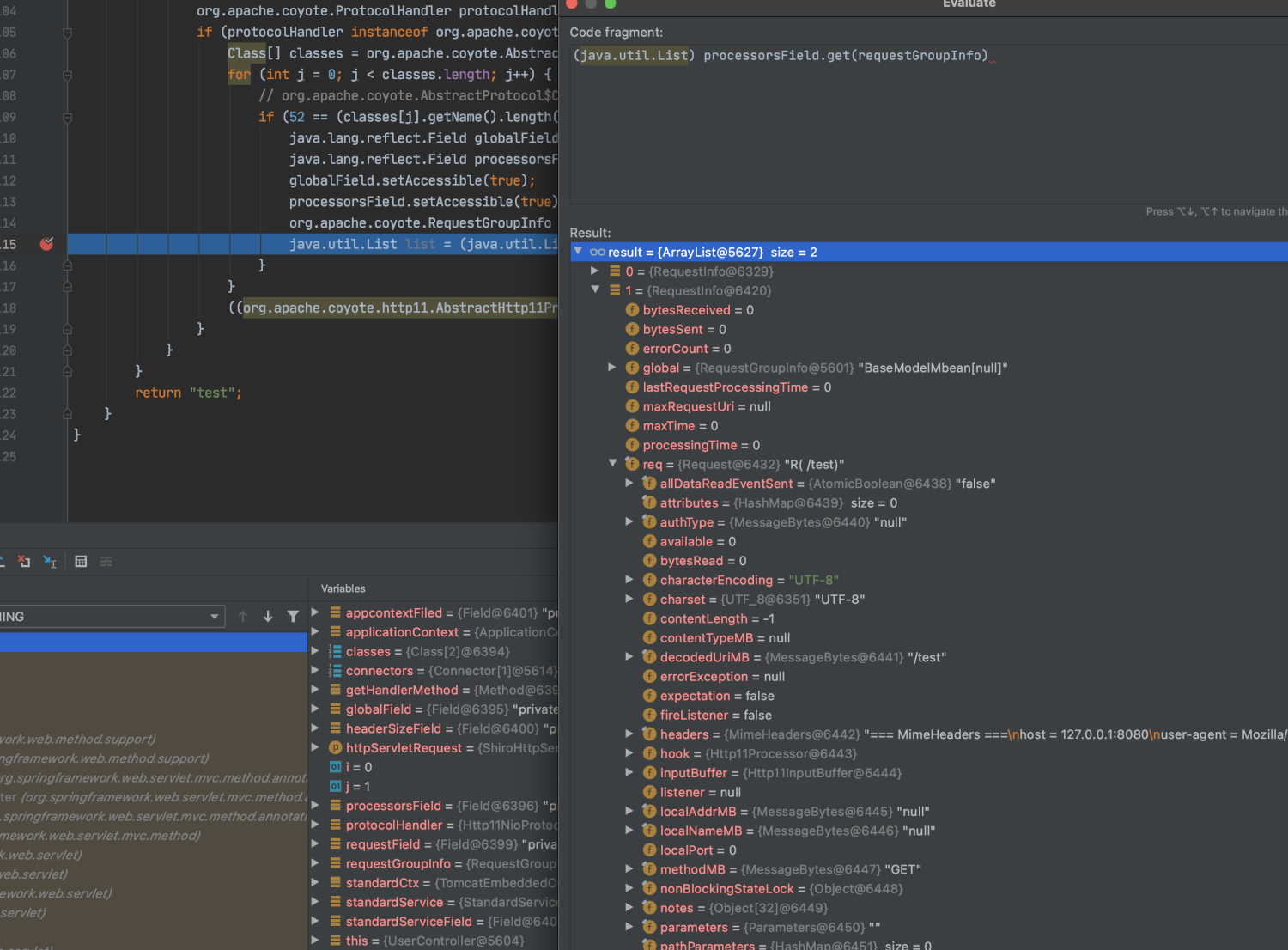Click the object icon beside appcontextFiled variable
The height and width of the screenshot is (950, 1288).
(336, 613)
